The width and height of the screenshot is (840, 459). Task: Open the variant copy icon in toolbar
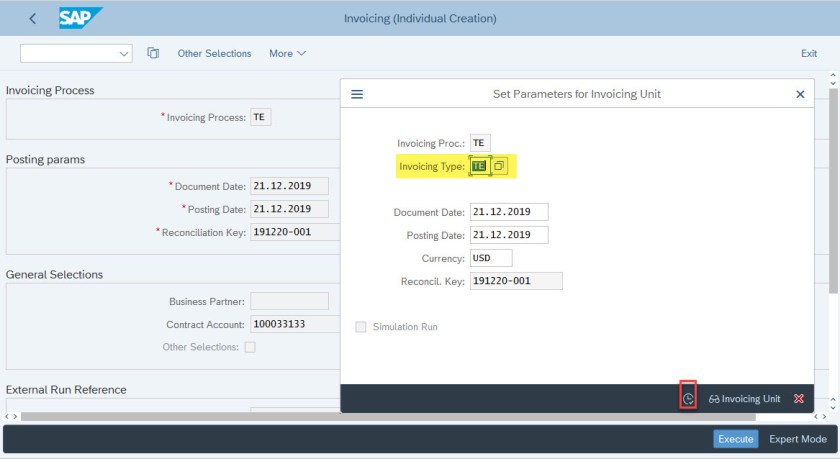pos(153,53)
